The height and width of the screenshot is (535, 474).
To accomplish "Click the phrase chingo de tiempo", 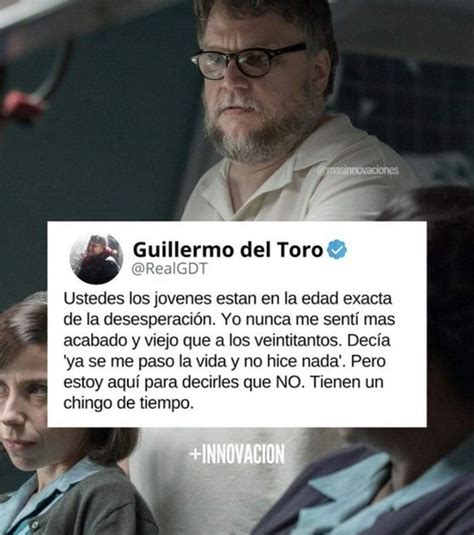I will pos(129,403).
